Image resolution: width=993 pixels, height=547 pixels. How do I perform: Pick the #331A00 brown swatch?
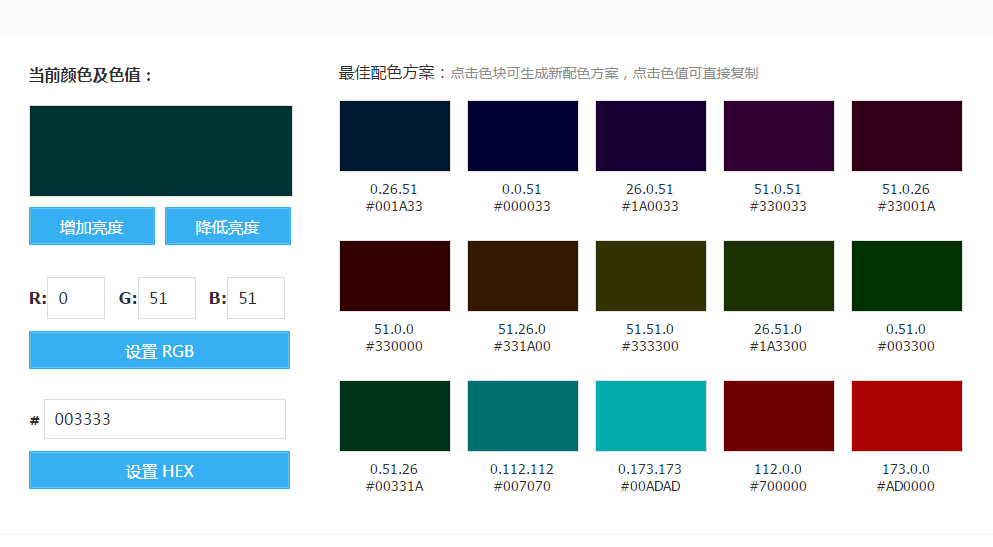coord(522,276)
